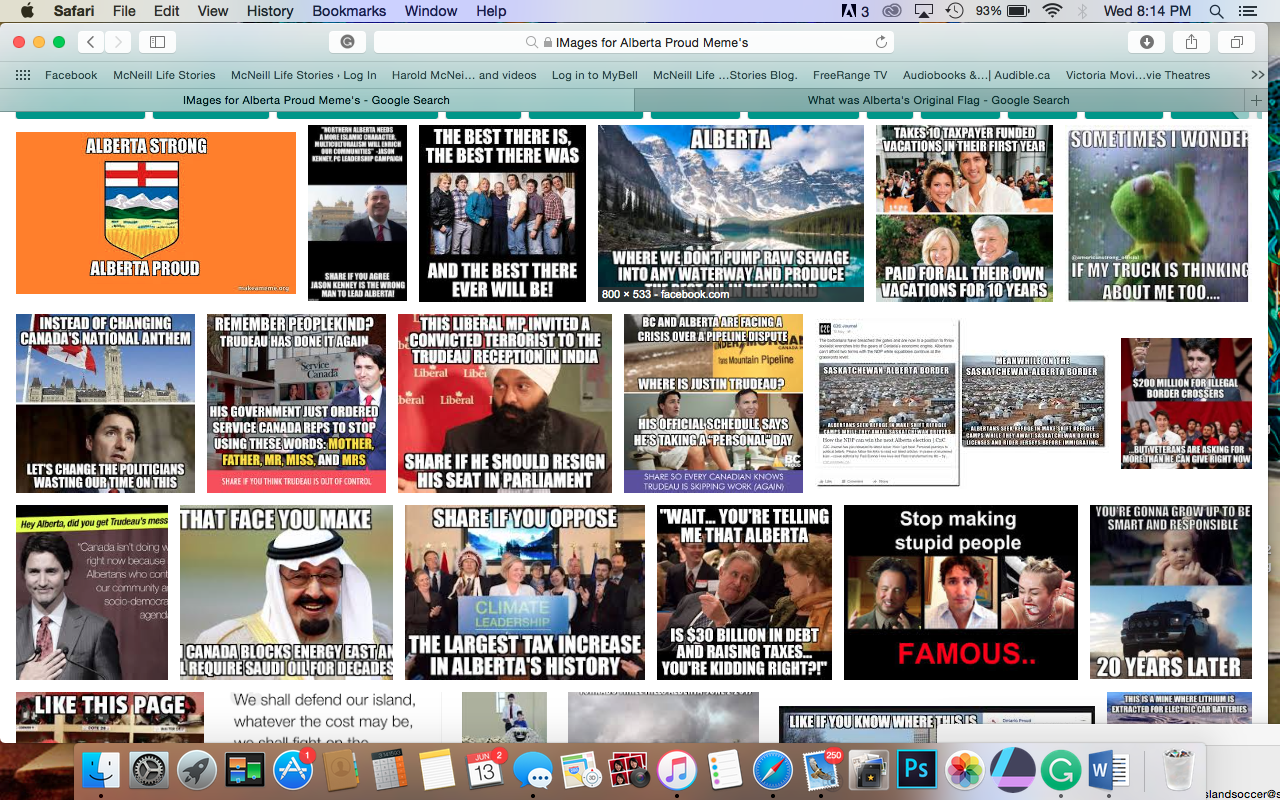The height and width of the screenshot is (800, 1280).
Task: Open the Share button in Safari
Action: coord(1191,42)
